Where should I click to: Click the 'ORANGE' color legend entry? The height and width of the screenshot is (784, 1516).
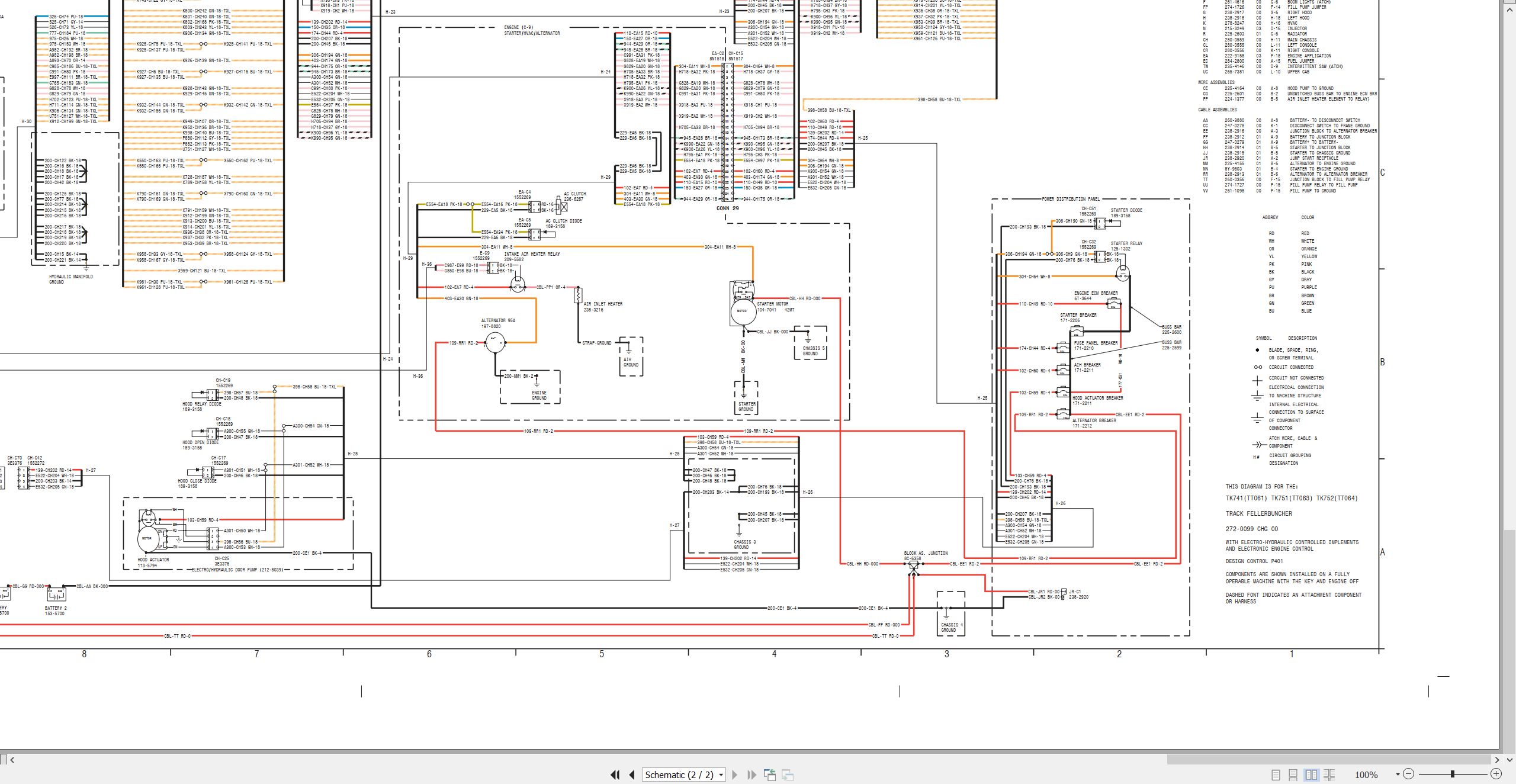coord(1309,249)
